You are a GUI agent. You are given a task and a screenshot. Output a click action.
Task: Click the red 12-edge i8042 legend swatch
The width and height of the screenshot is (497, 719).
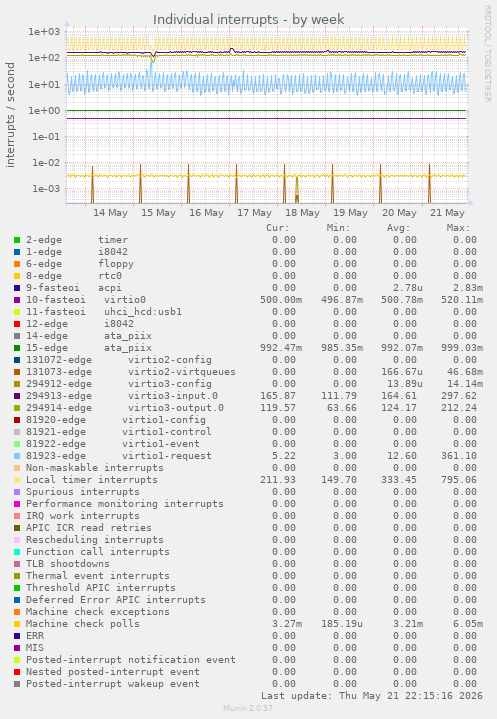17,324
